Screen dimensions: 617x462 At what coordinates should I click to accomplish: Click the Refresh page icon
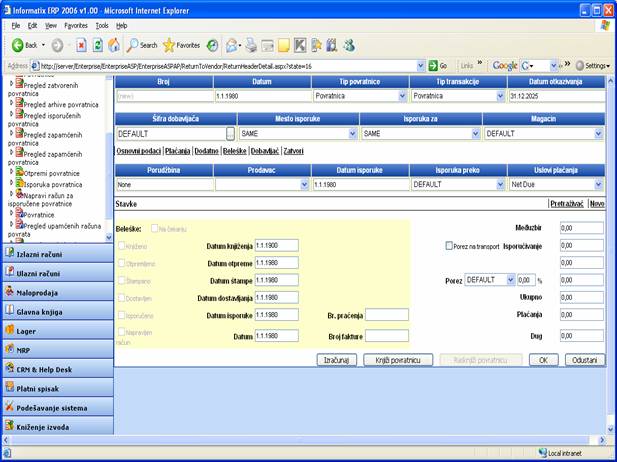coord(98,46)
